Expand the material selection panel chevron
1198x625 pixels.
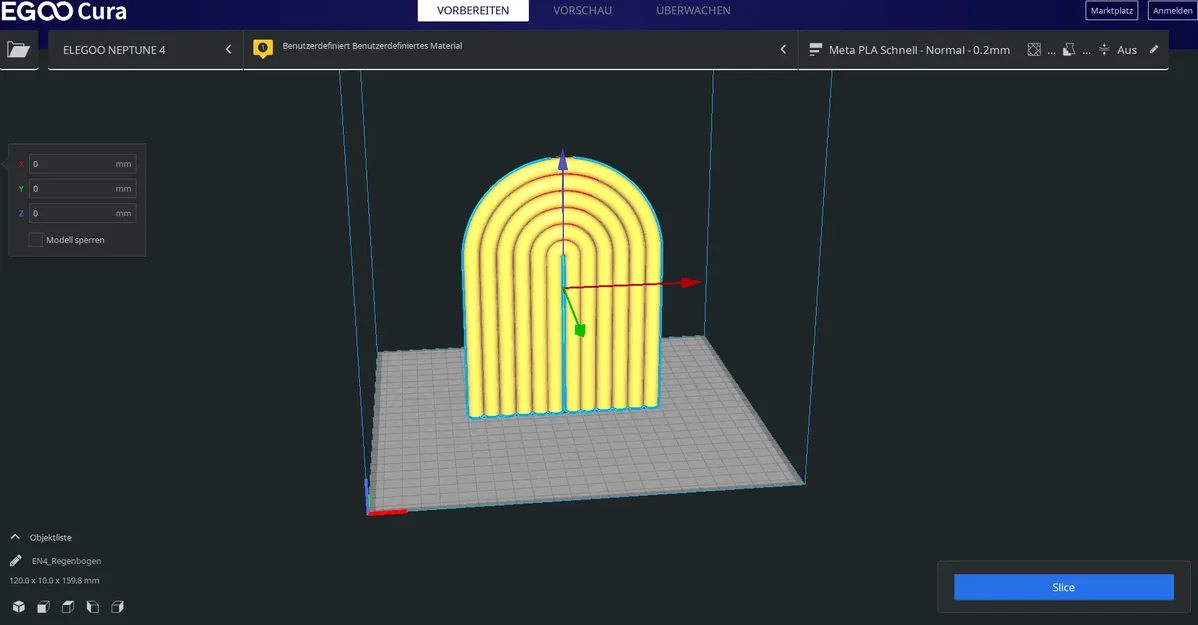pyautogui.click(x=783, y=50)
